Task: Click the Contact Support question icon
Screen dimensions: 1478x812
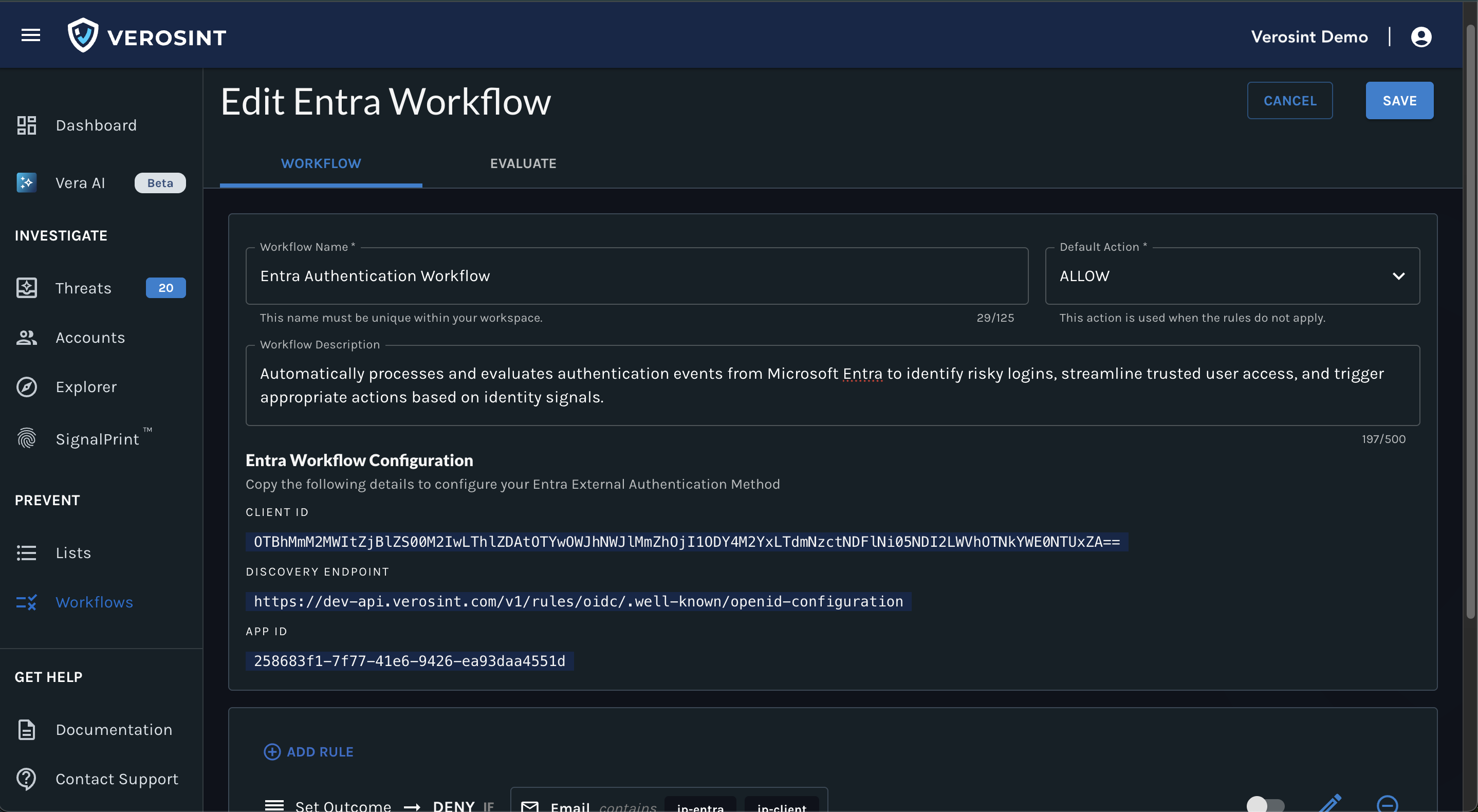Action: [26, 779]
